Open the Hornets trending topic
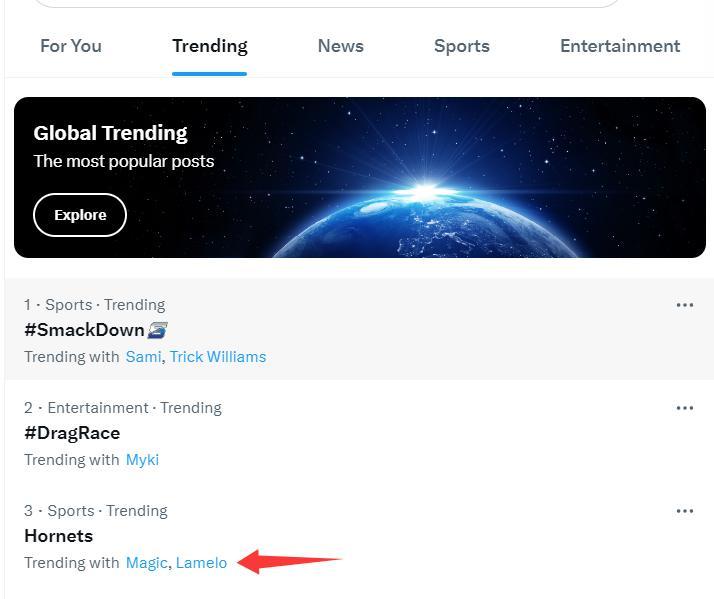714x599 pixels. [58, 536]
